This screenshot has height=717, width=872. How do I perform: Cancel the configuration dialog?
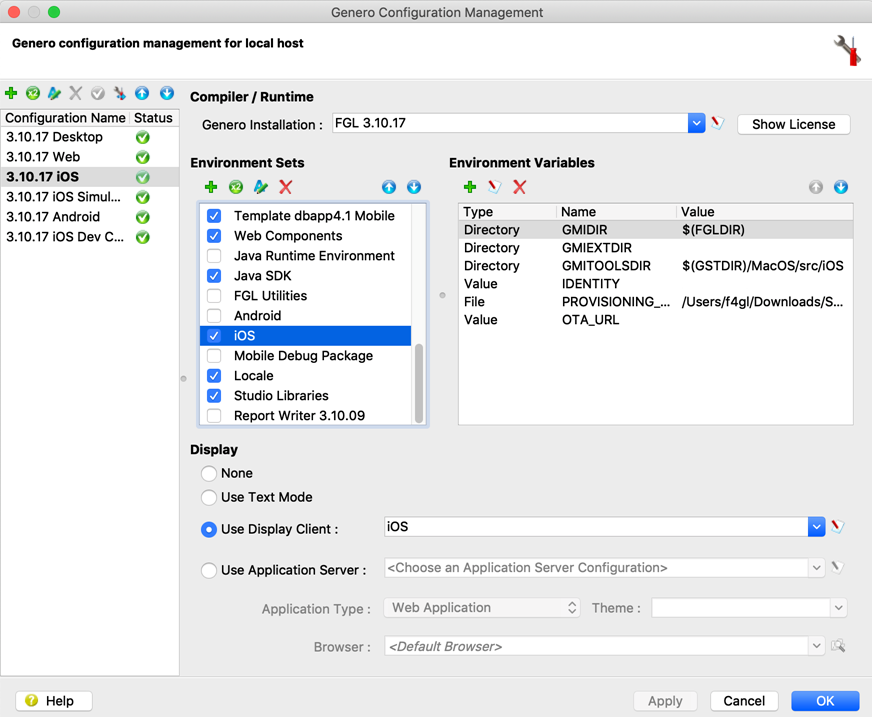tap(744, 700)
